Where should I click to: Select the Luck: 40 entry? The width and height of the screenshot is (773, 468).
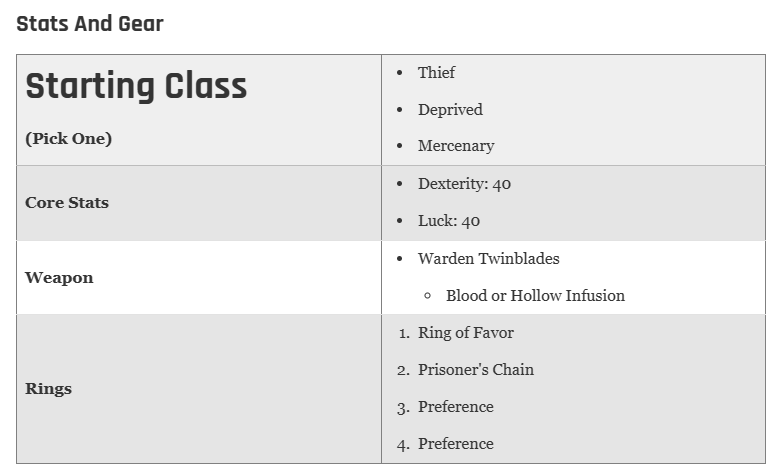(x=449, y=221)
